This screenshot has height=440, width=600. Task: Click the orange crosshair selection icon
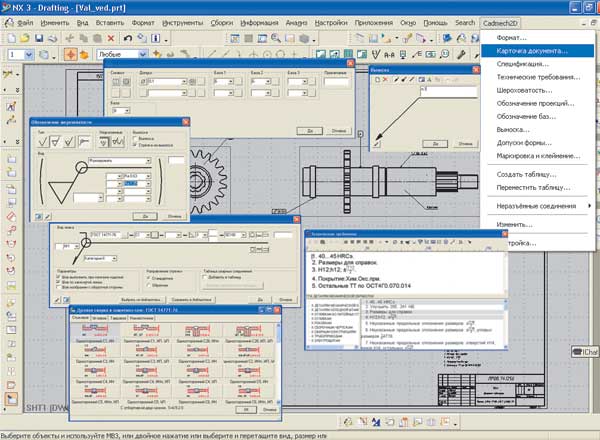70,55
